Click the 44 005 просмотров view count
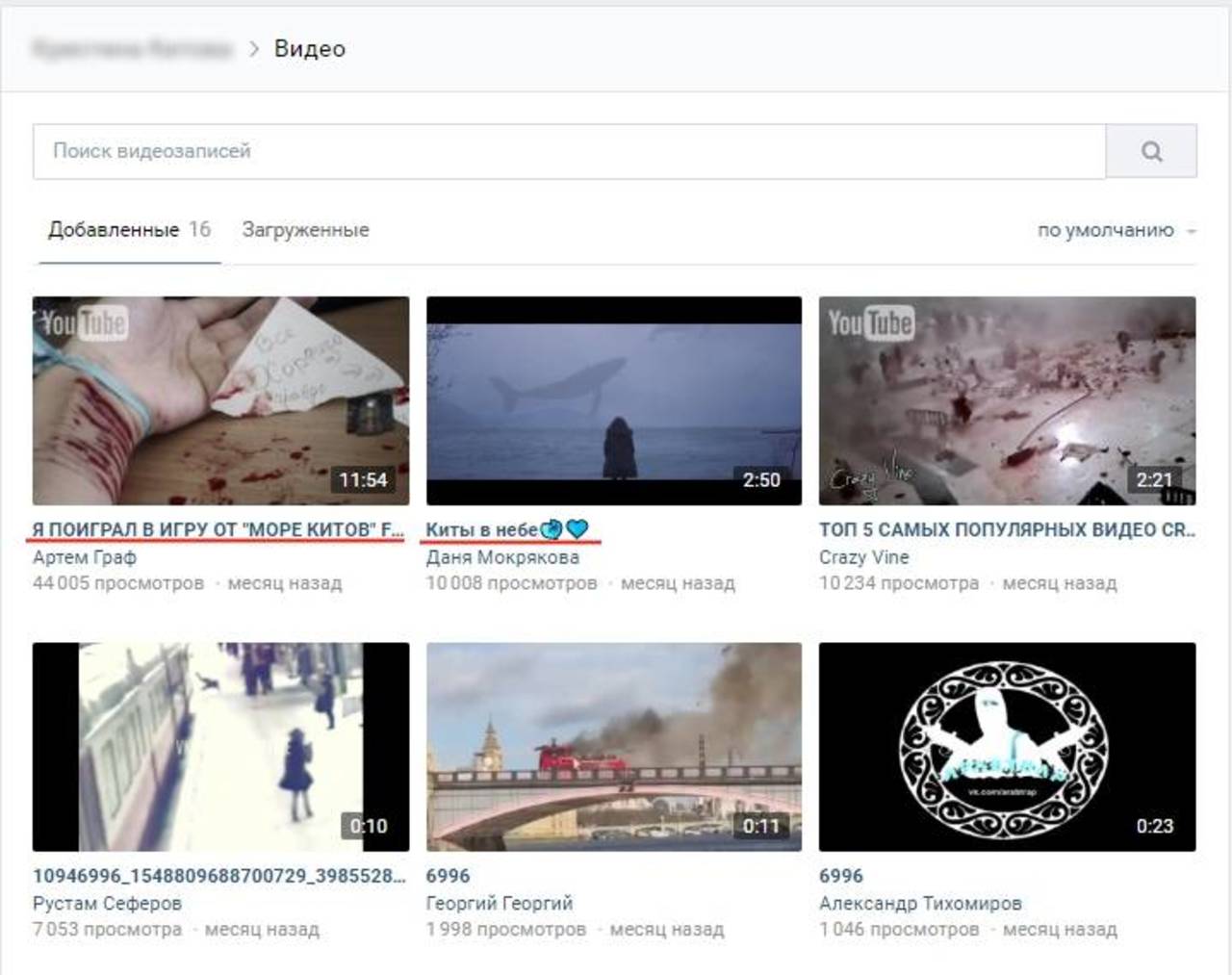This screenshot has height=975, width=1232. pos(118,583)
